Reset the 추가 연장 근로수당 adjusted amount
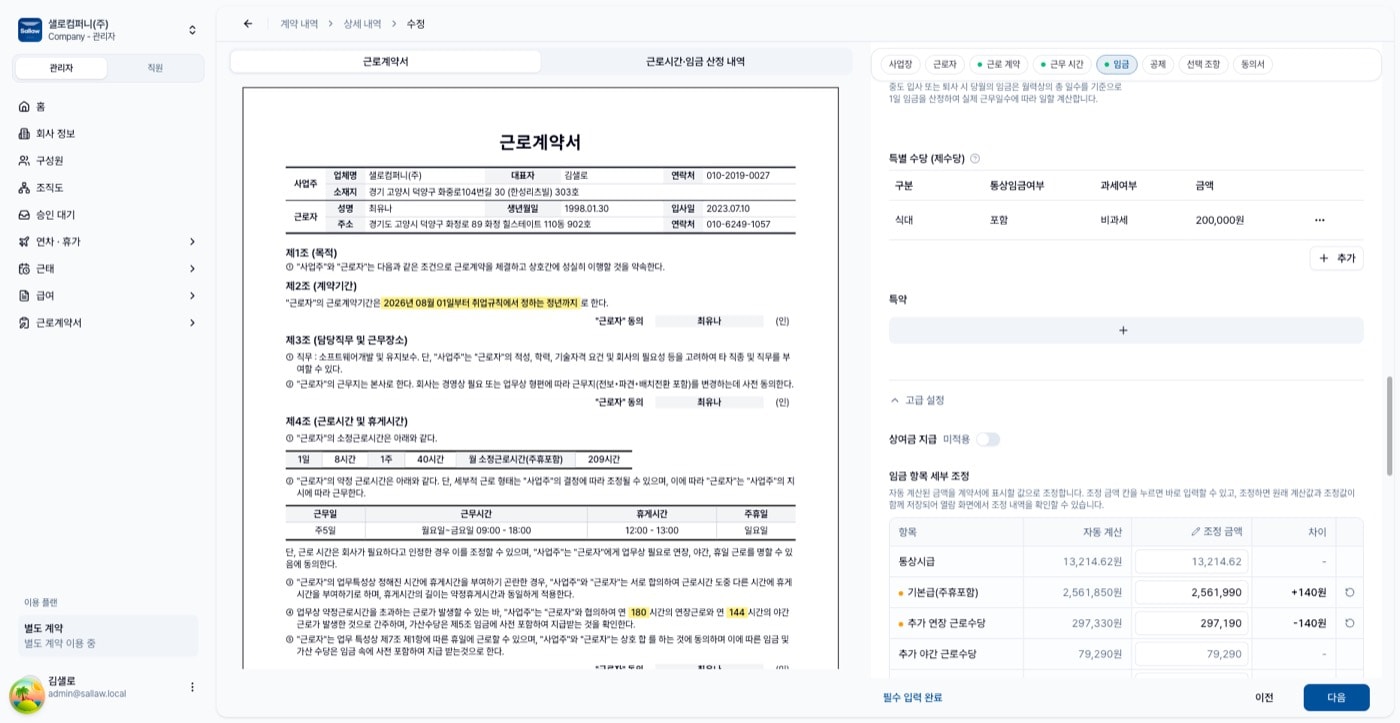1400x723 pixels. 1349,623
